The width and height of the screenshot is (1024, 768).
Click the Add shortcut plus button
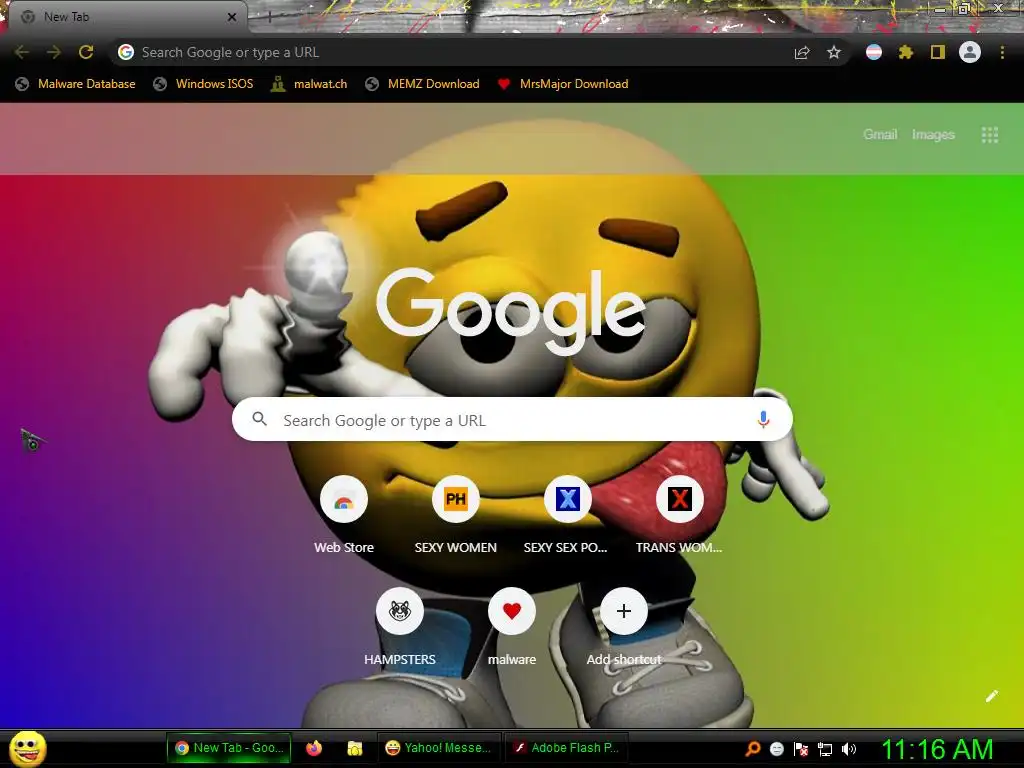[x=624, y=611]
